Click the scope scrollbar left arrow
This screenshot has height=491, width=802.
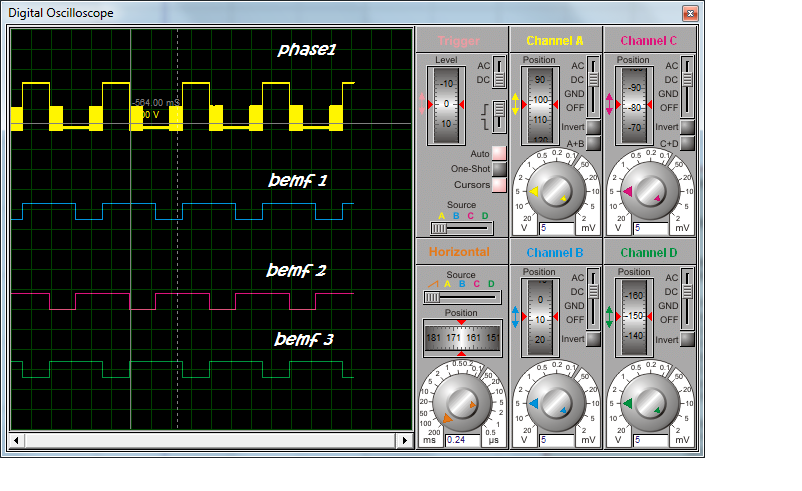tap(16, 440)
